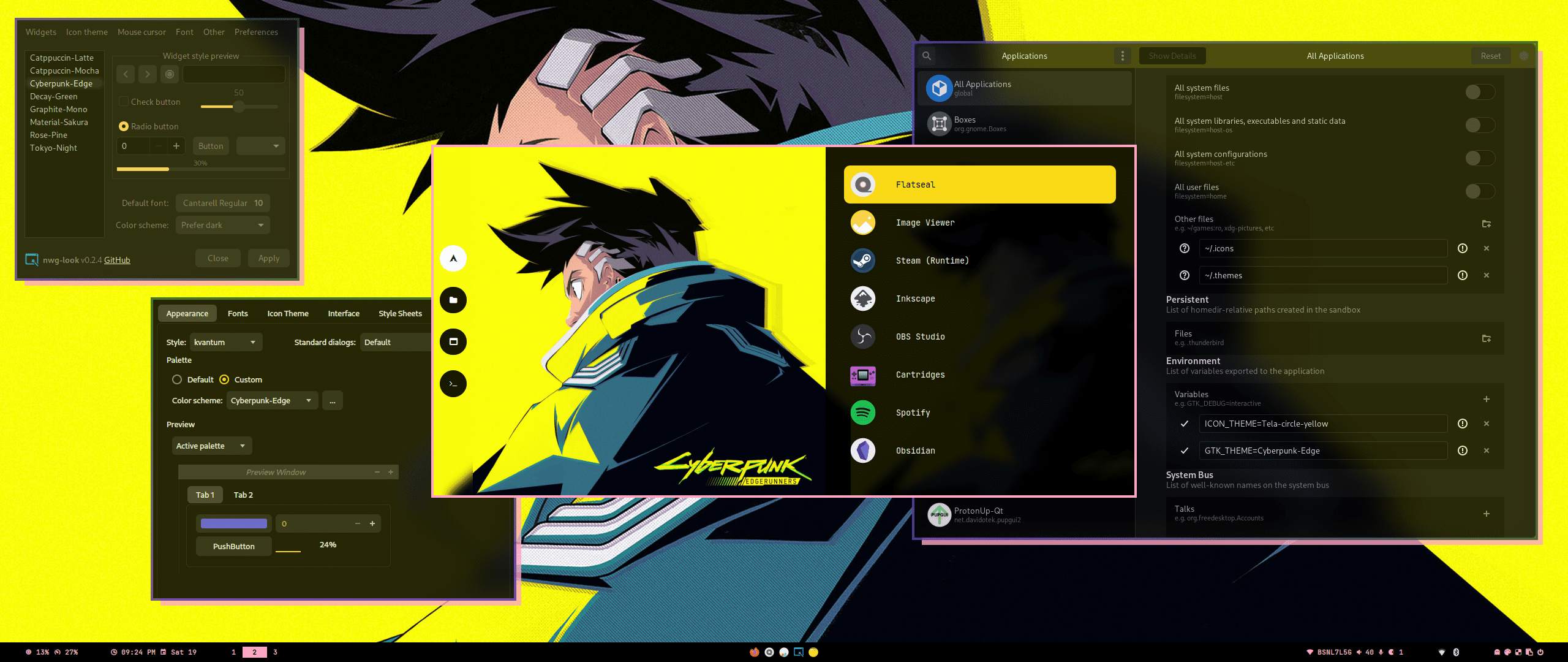Click the Cartridges application icon
The image size is (1568, 662).
(862, 374)
